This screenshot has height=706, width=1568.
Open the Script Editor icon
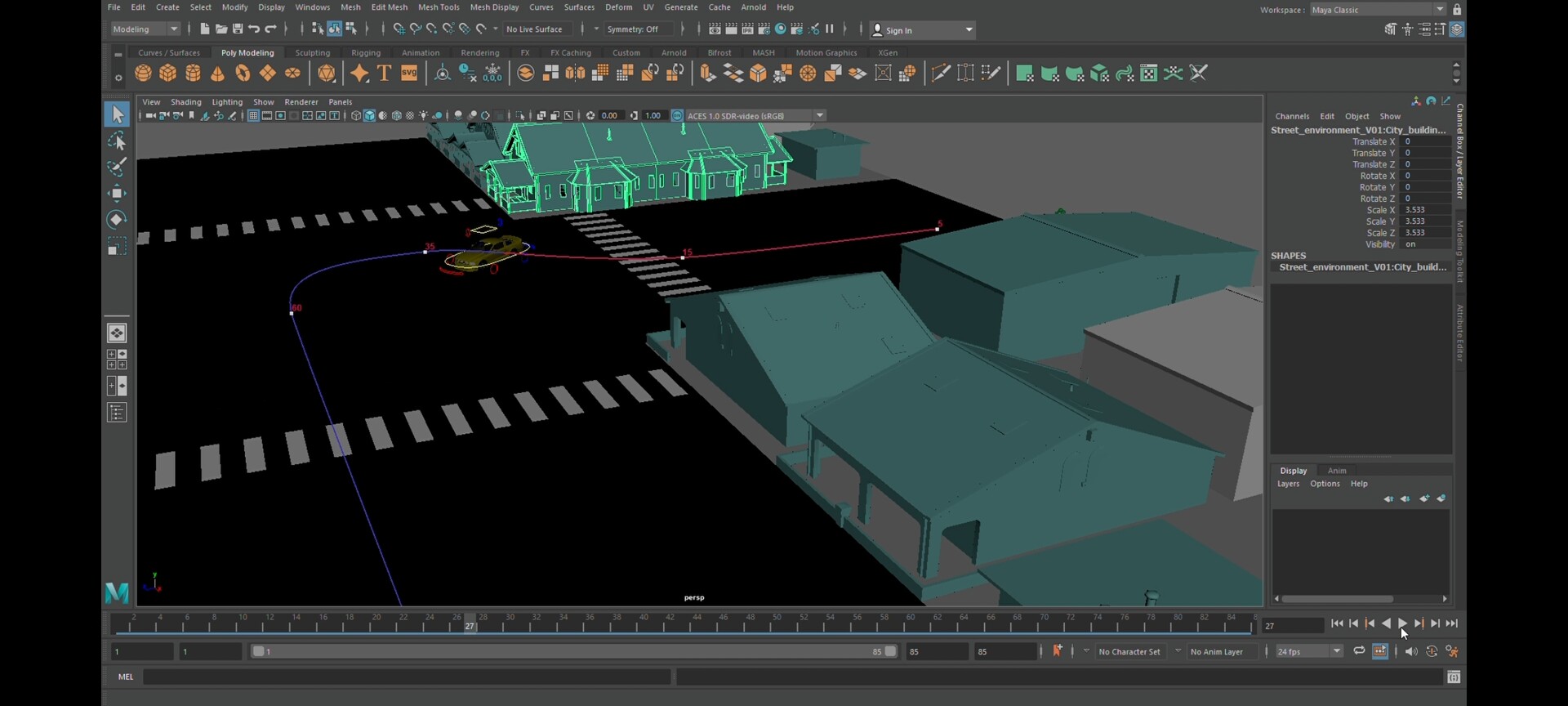click(x=1454, y=677)
